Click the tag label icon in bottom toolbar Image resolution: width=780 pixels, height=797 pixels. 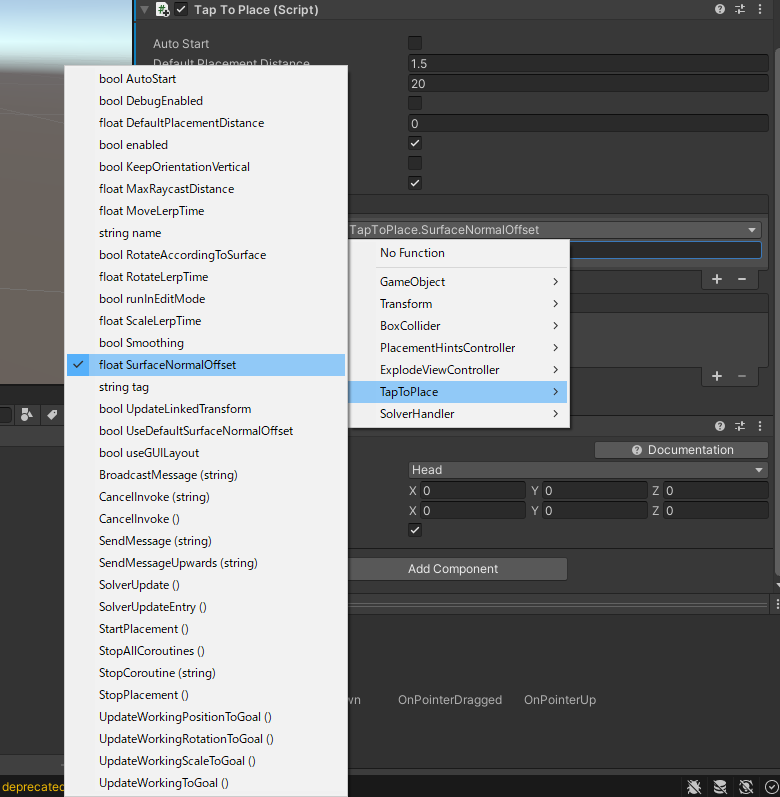[x=52, y=415]
